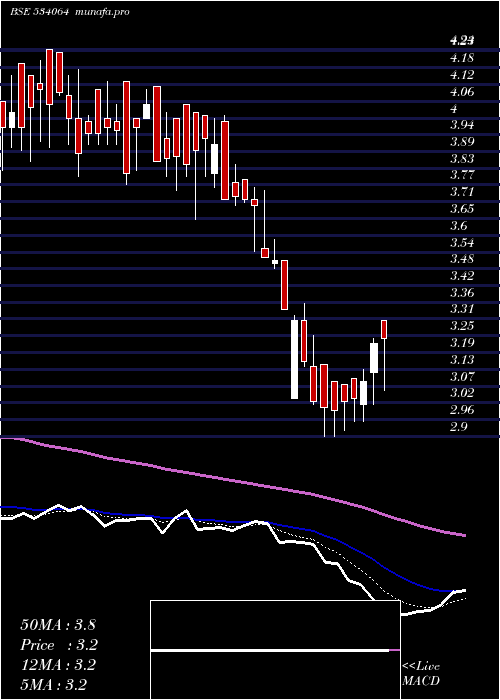Viewport: 500px width, 700px height.
Task: Select the 4.06 price axis label
Action: (462, 92)
